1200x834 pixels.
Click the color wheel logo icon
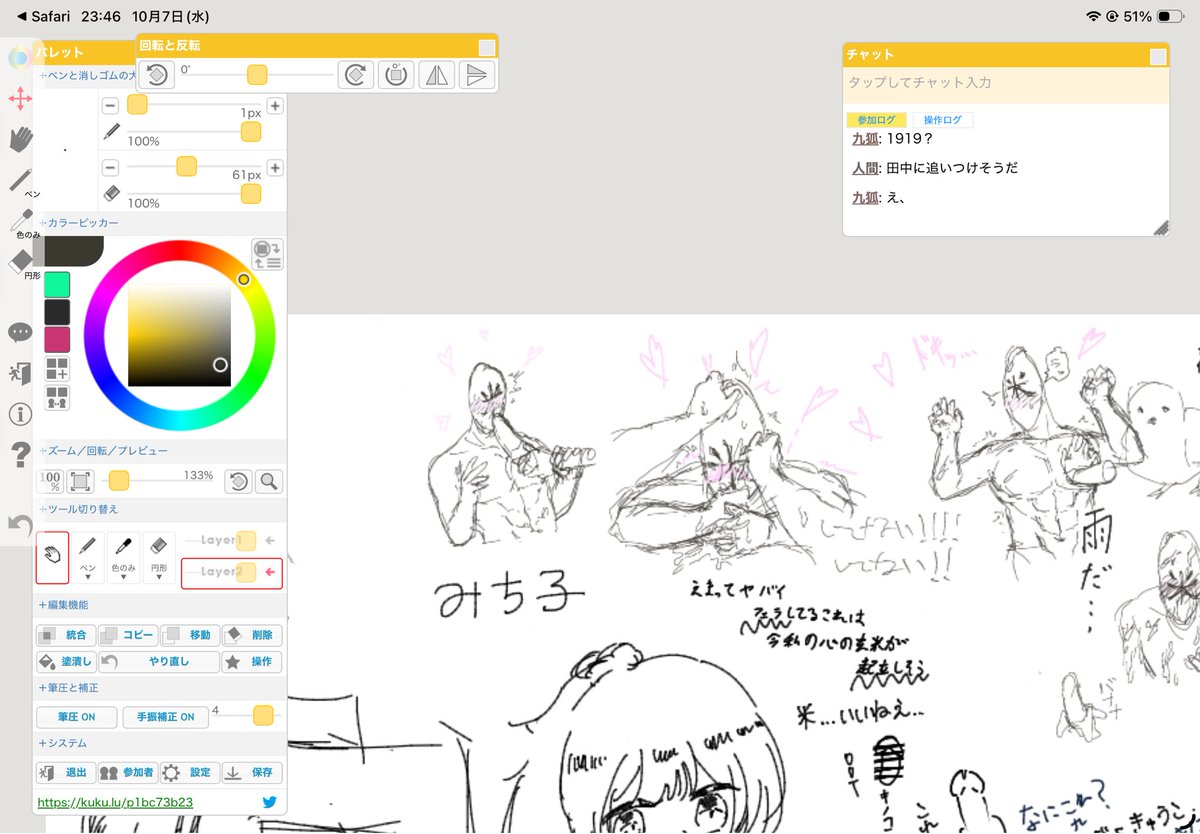(20, 57)
